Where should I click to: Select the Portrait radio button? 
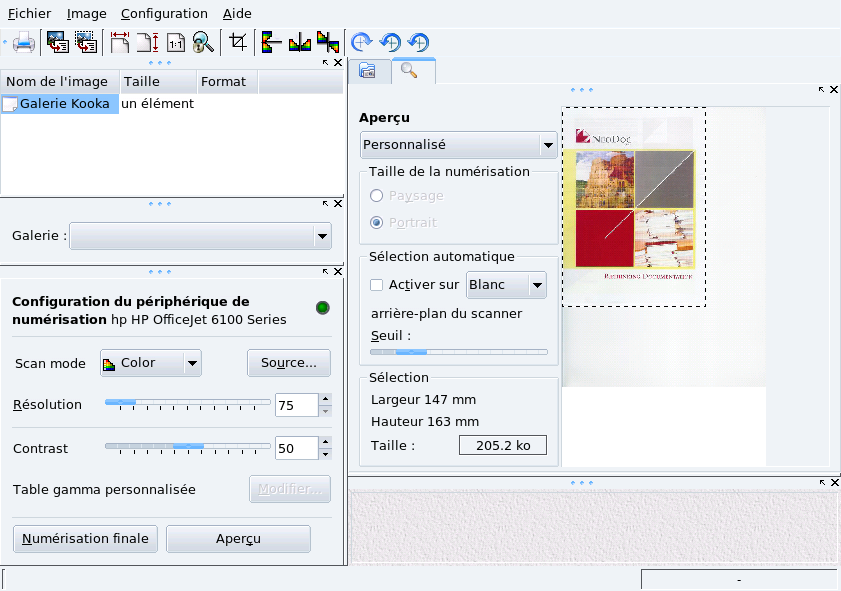(377, 222)
